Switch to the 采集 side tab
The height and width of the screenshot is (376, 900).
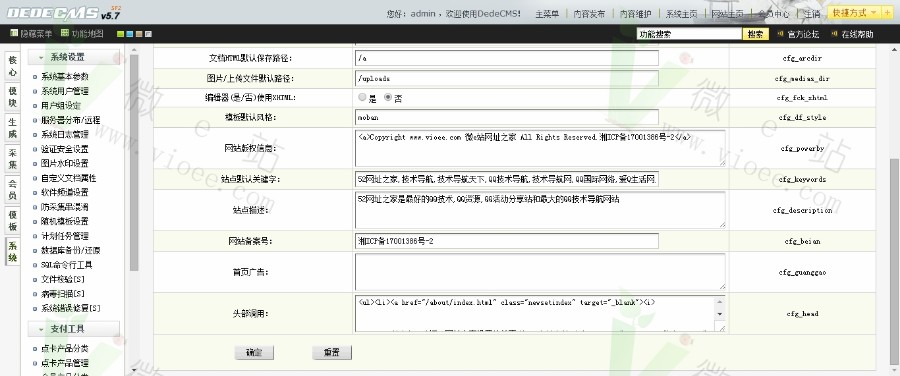tap(13, 159)
